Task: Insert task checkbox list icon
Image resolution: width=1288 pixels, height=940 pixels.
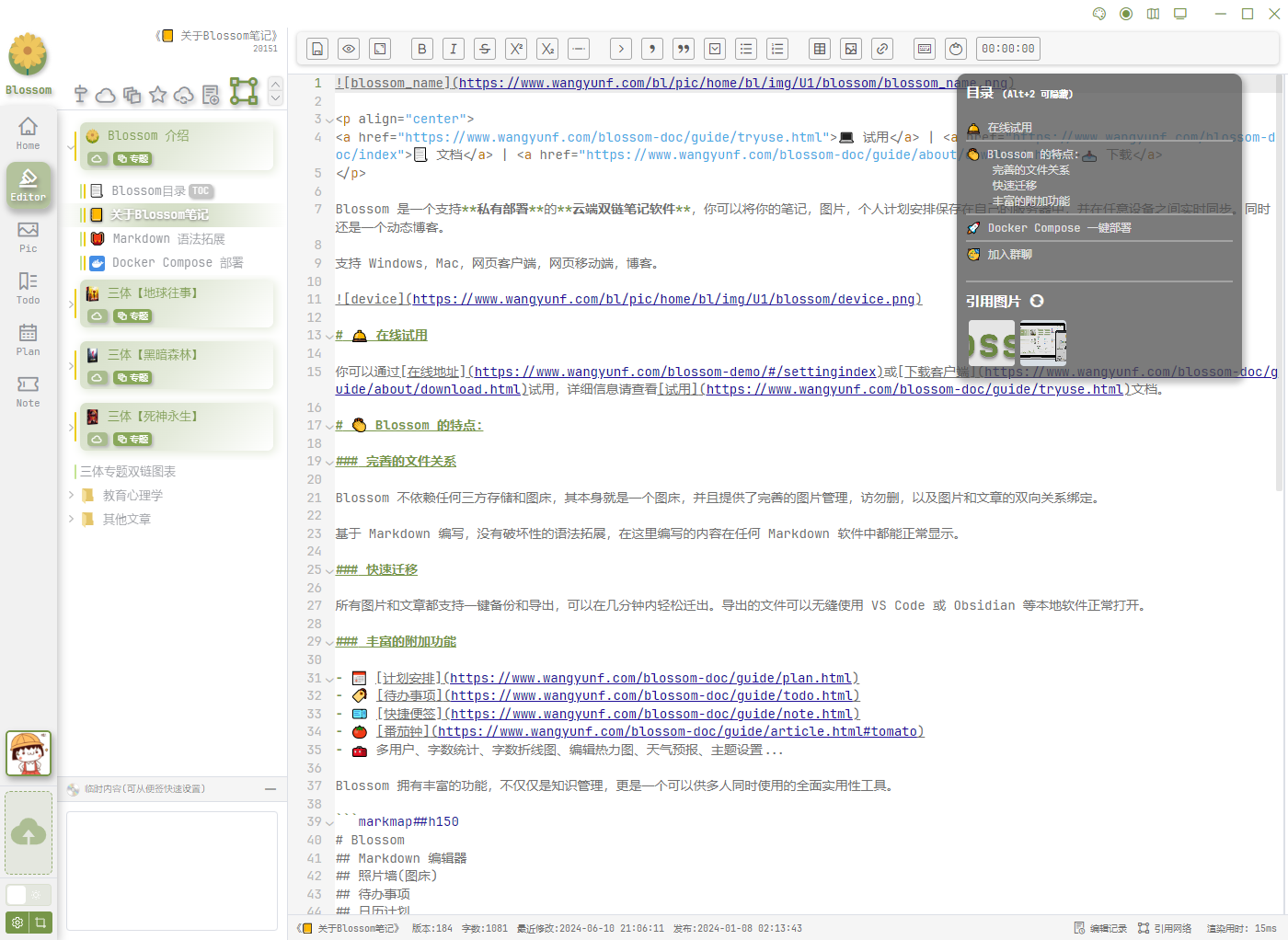Action: pyautogui.click(x=715, y=49)
